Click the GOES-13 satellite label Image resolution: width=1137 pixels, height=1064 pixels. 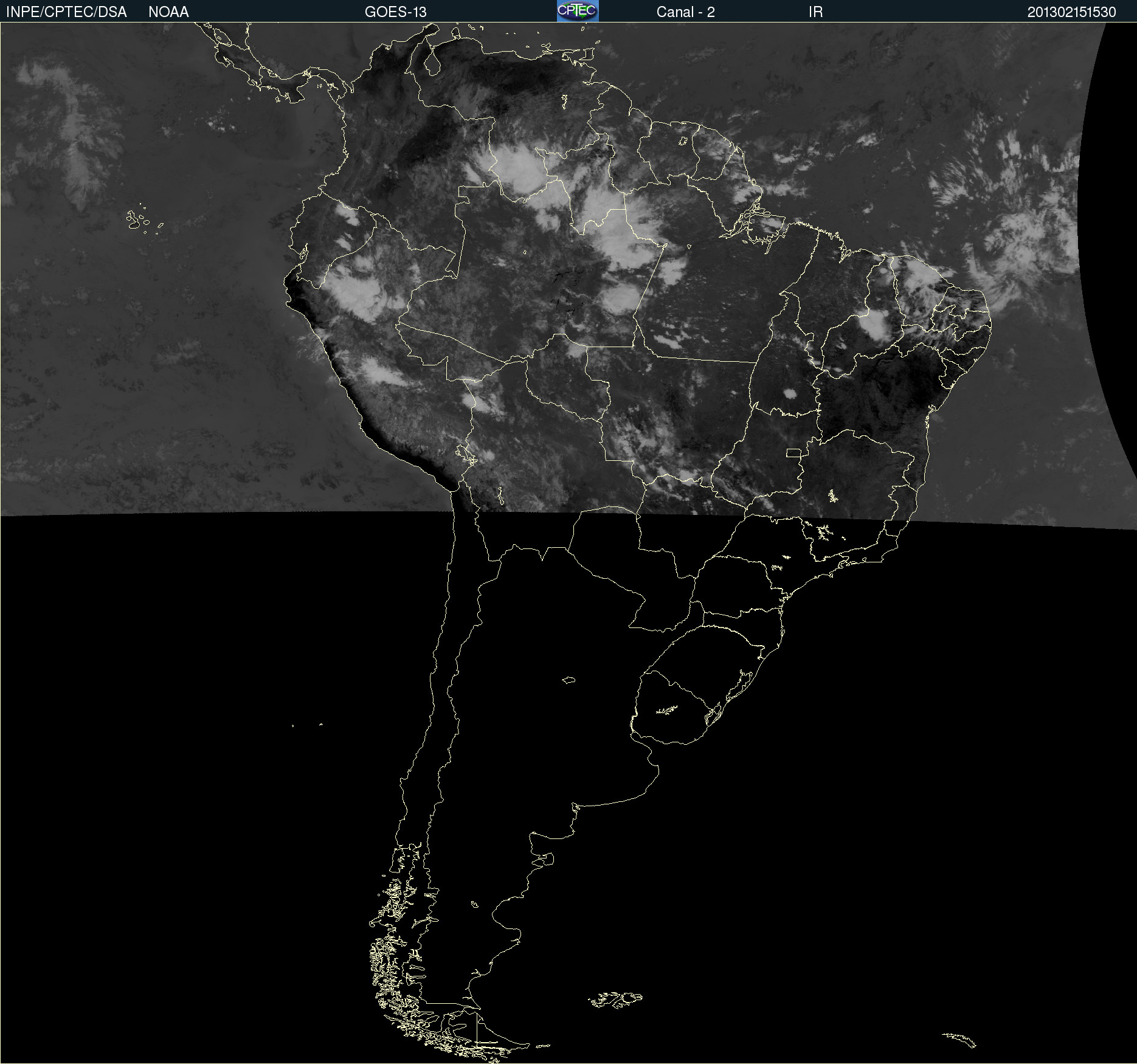tap(396, 12)
